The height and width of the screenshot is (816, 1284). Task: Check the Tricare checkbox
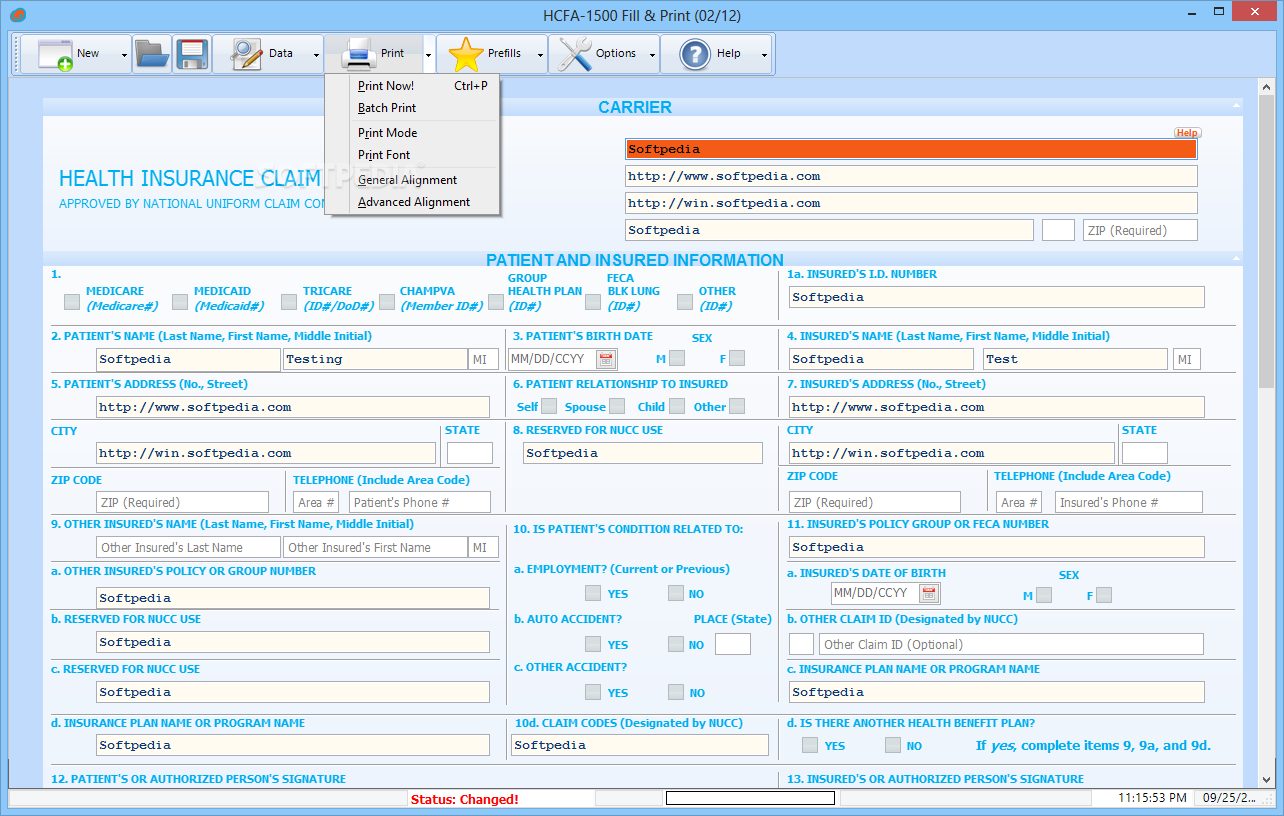[x=289, y=302]
